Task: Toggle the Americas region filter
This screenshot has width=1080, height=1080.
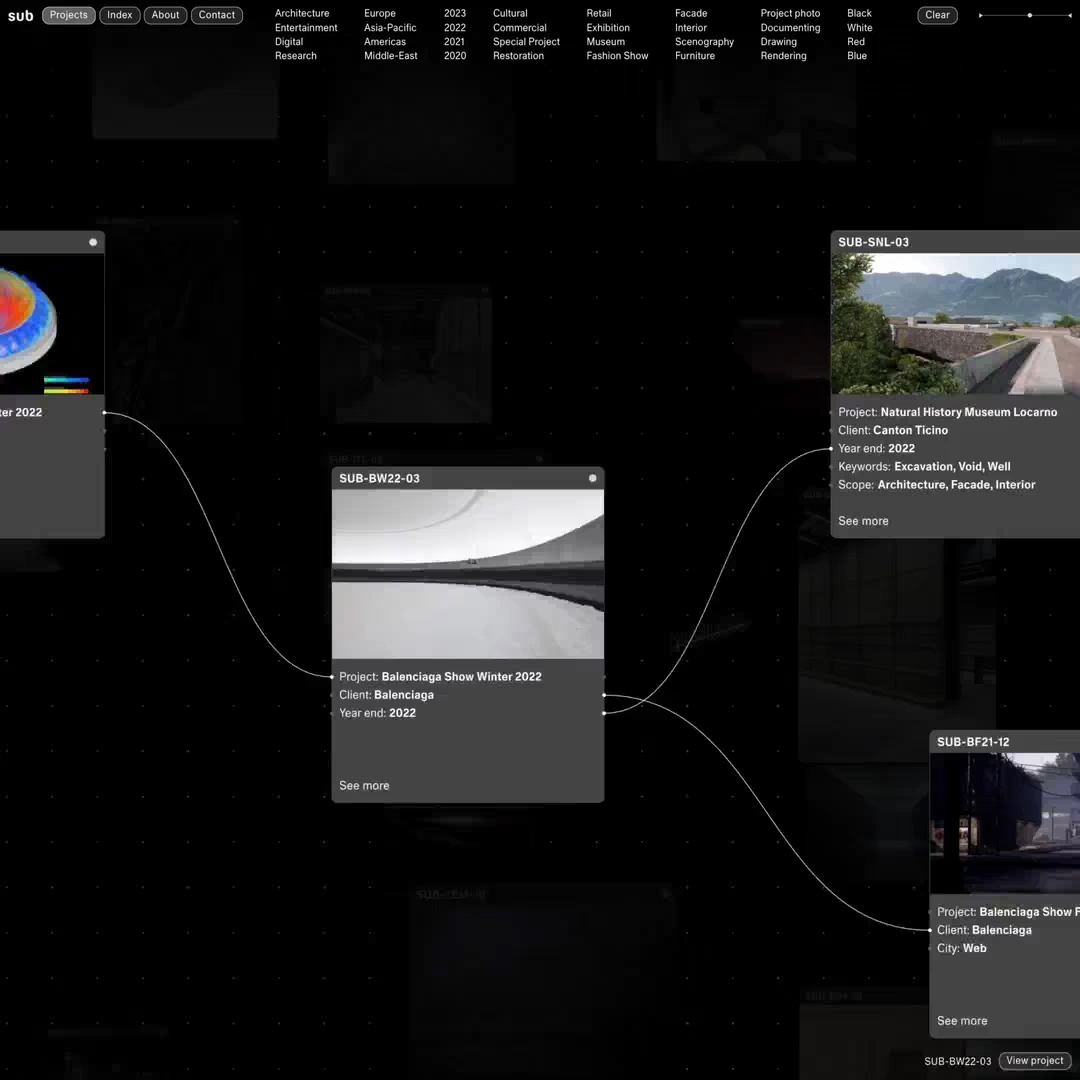Action: pos(385,41)
